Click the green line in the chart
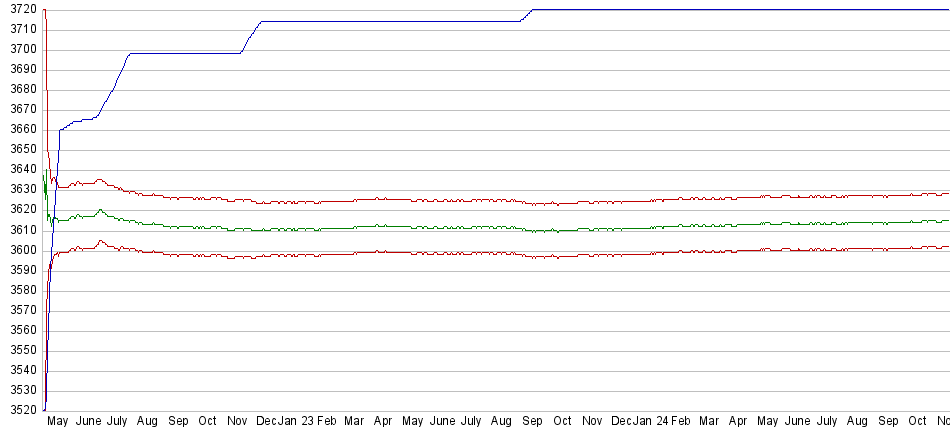950x435 pixels. pos(400,226)
